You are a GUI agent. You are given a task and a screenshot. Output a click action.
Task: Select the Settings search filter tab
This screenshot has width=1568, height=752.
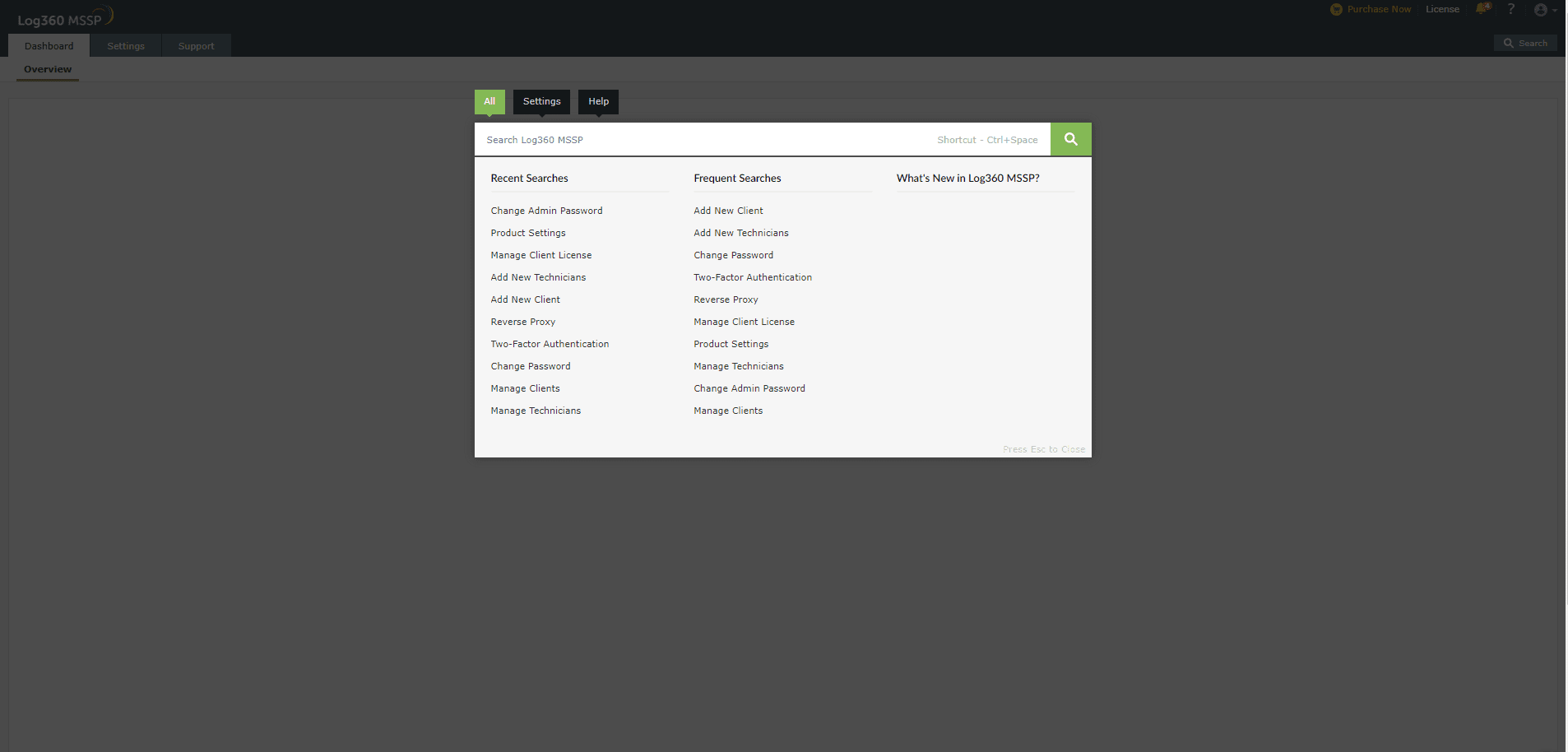541,101
